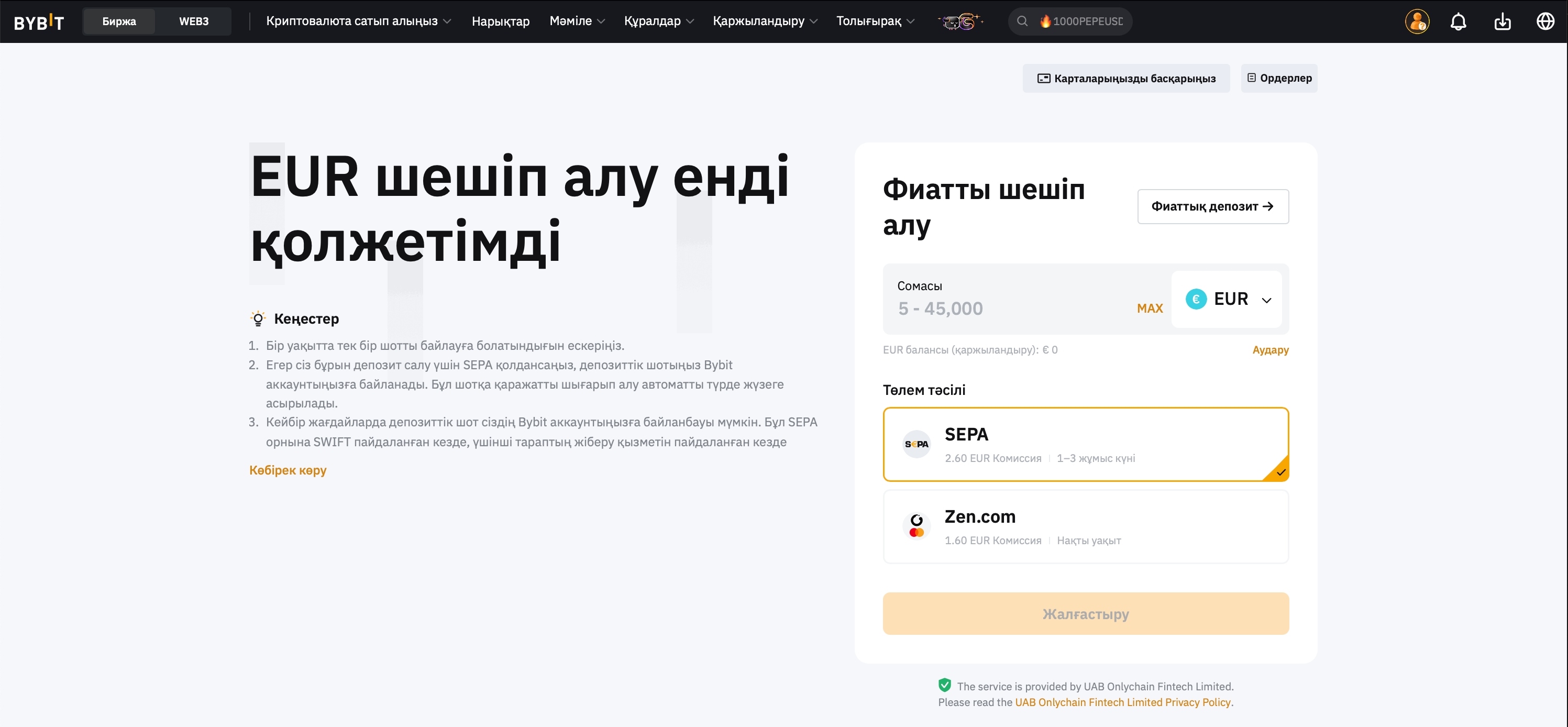
Task: Click the Кеңестер lightbulb icon
Action: 258,318
